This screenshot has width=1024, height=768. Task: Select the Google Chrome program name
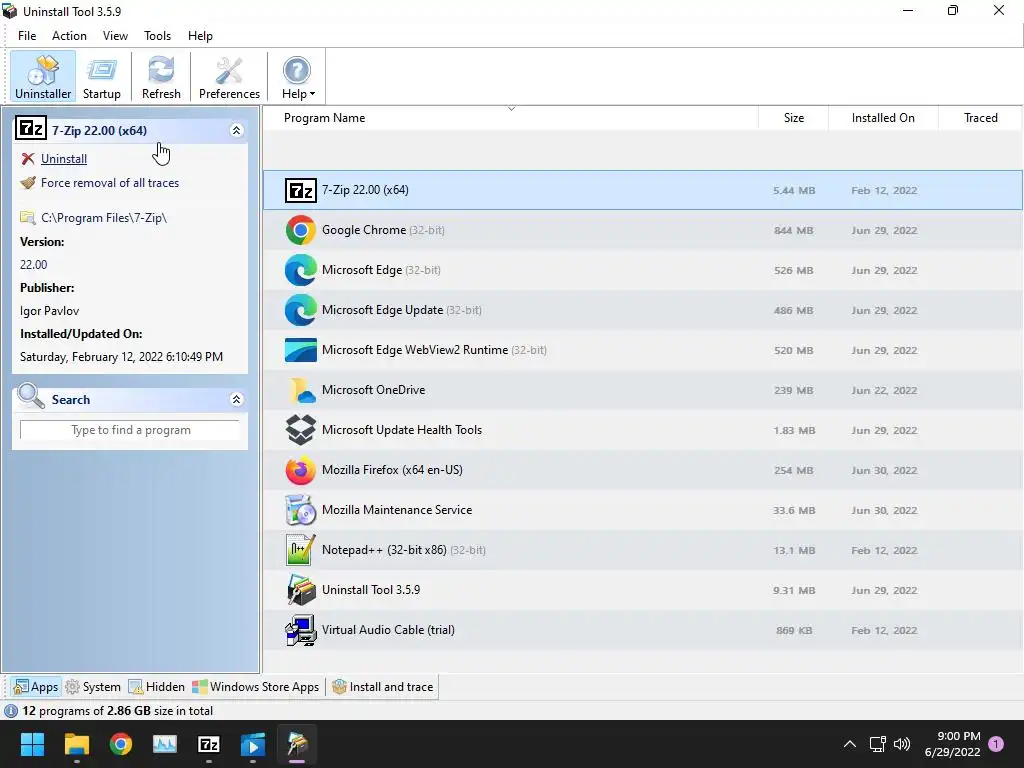364,230
